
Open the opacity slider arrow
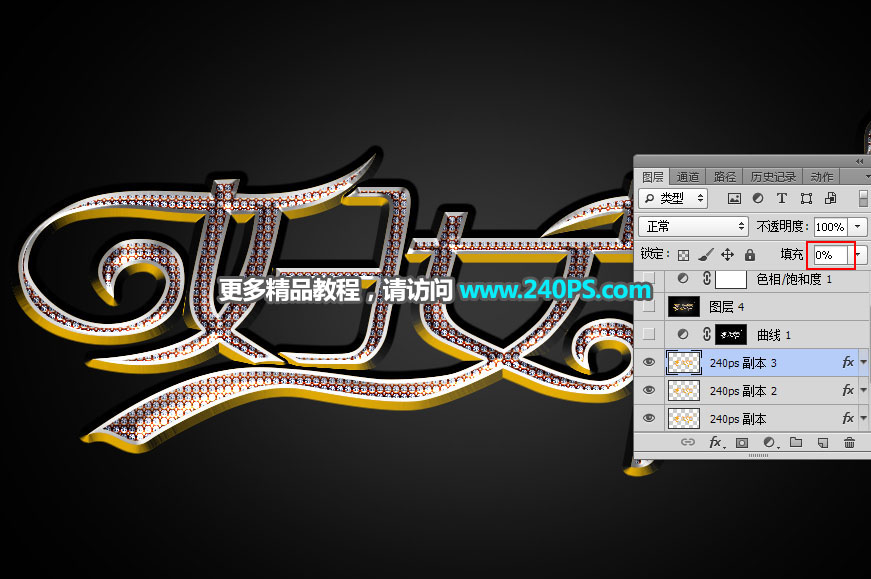(x=858, y=227)
